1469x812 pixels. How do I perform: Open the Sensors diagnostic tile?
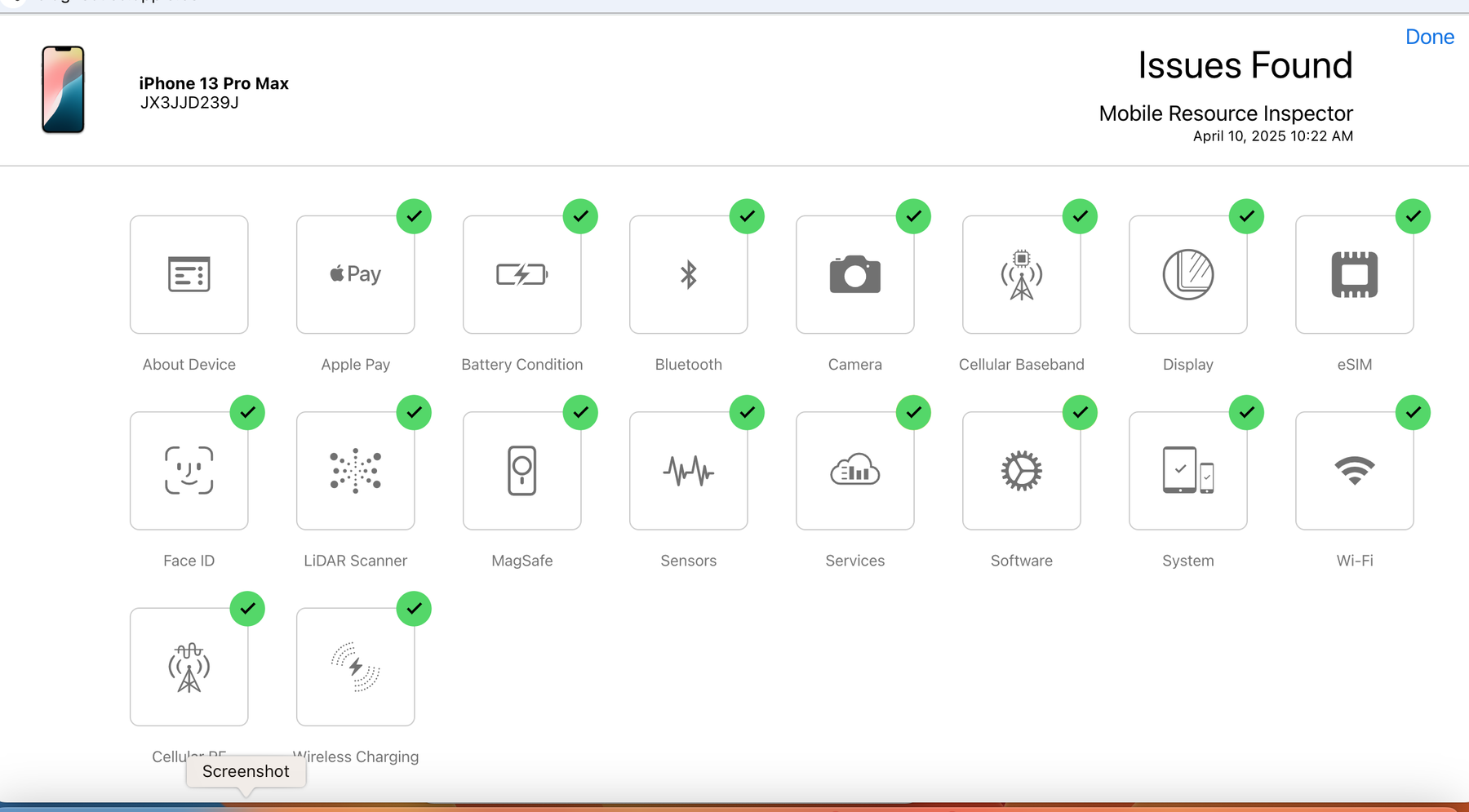click(688, 471)
